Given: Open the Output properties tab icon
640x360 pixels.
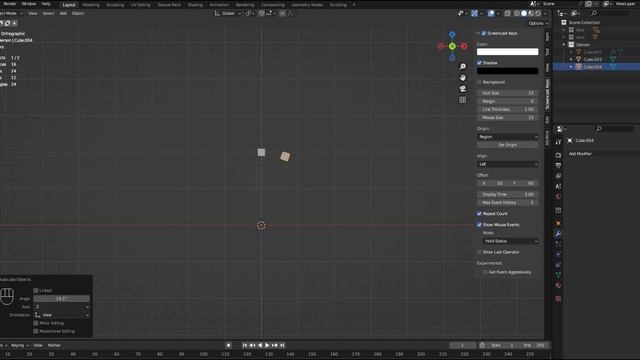Looking at the screenshot, I should click(x=558, y=165).
